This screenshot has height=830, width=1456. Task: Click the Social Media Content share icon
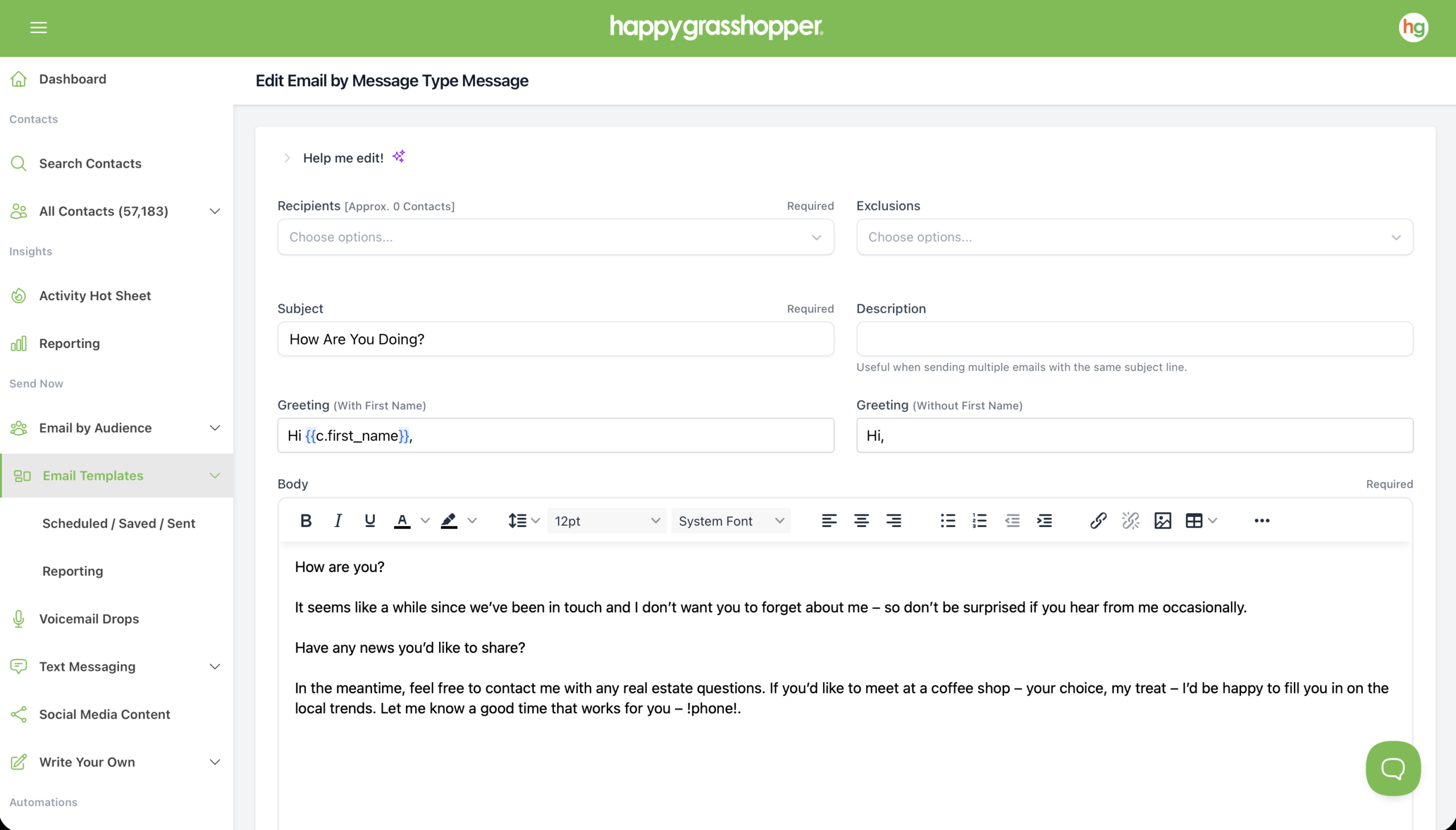click(x=19, y=714)
